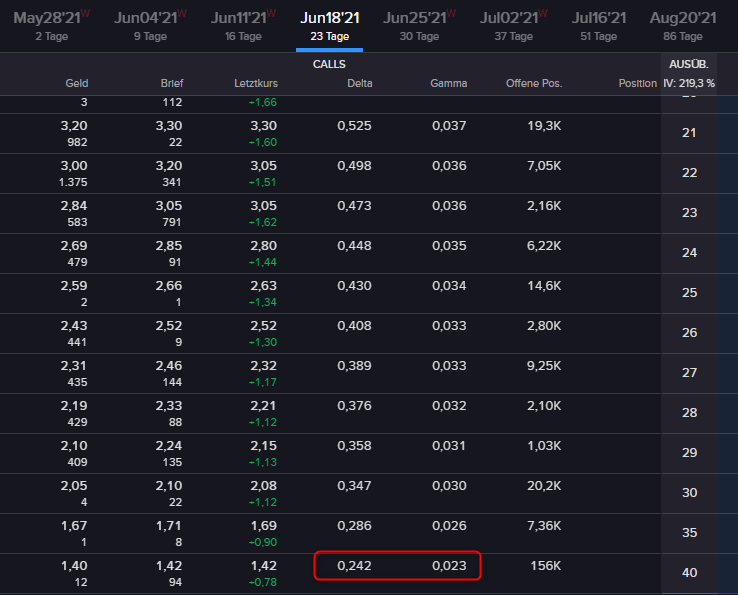
Task: Click the AUSÜB. strike column header
Action: coord(689,64)
